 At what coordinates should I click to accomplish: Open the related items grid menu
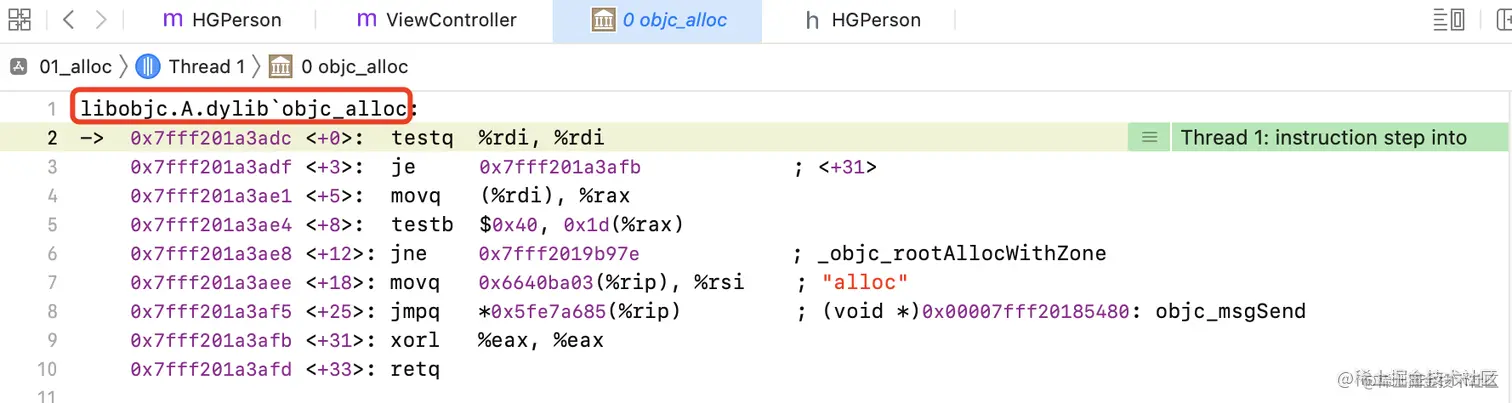(20, 19)
